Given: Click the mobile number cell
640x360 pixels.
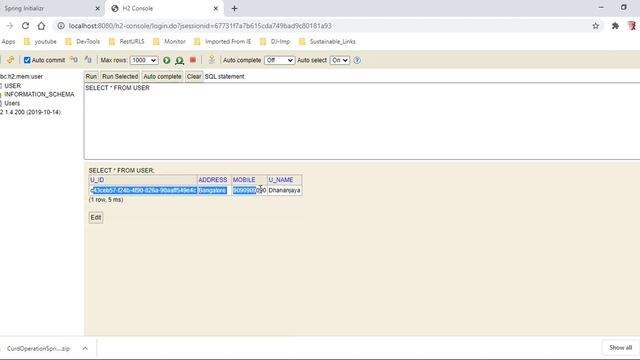Looking at the screenshot, I should 249,190.
